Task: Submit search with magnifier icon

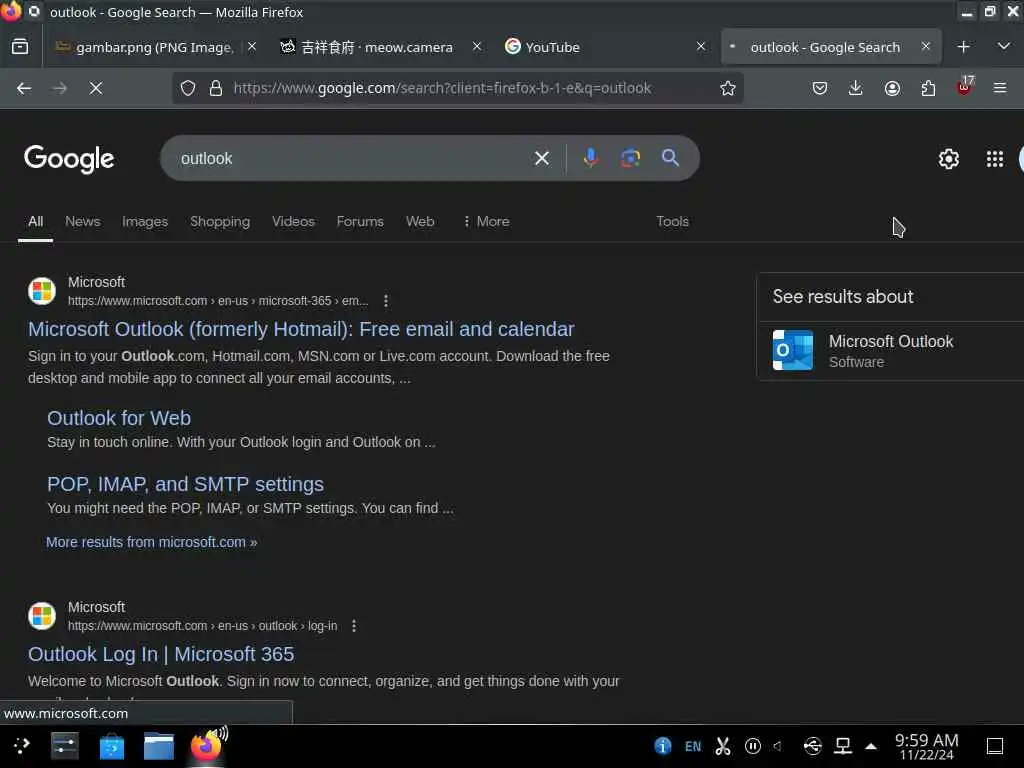Action: (x=670, y=158)
